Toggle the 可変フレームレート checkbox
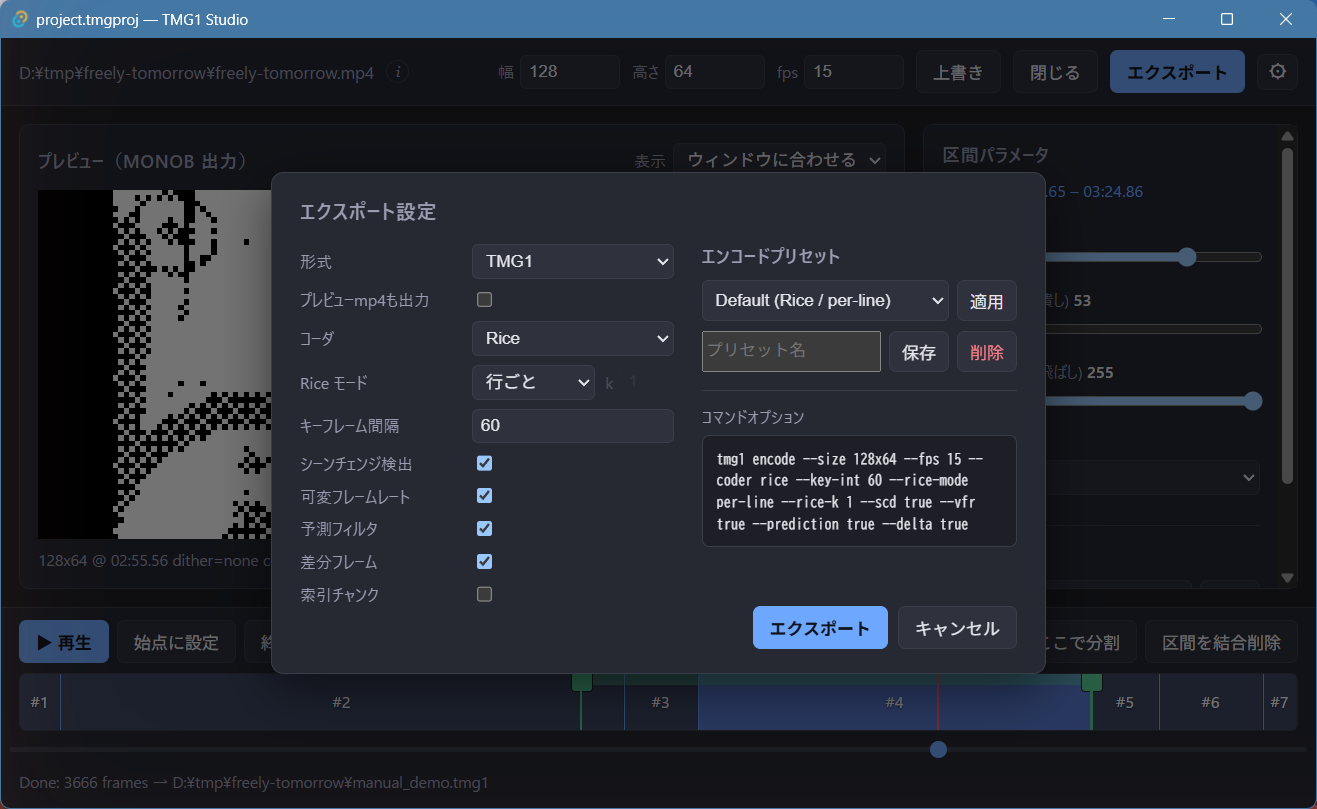1317x809 pixels. click(485, 496)
